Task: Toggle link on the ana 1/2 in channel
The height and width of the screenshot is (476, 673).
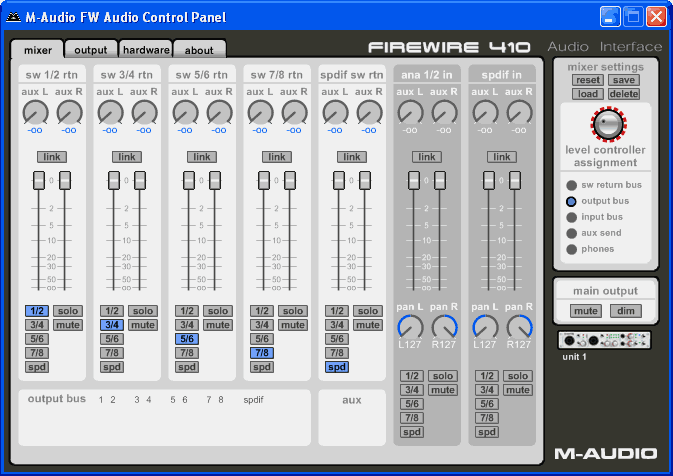Action: pos(427,157)
